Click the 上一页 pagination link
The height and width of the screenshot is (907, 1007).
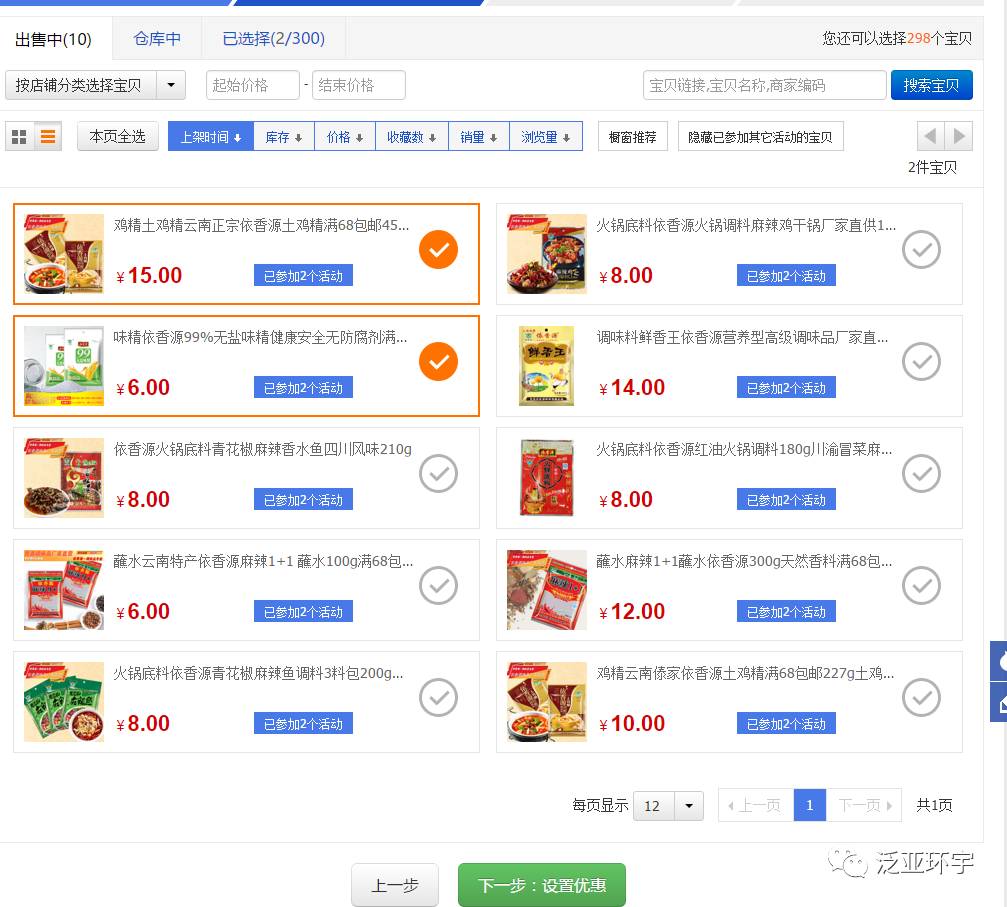755,805
